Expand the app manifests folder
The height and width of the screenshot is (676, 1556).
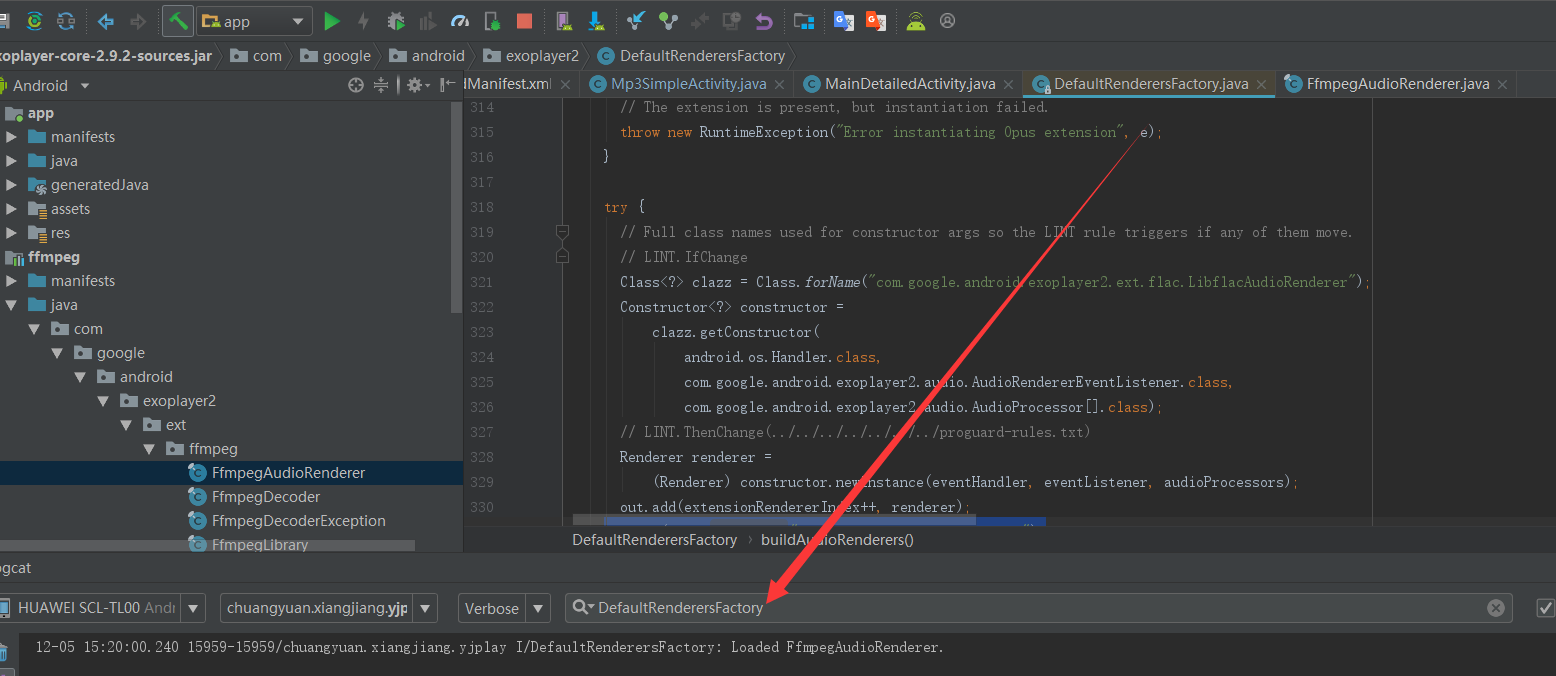[x=12, y=137]
